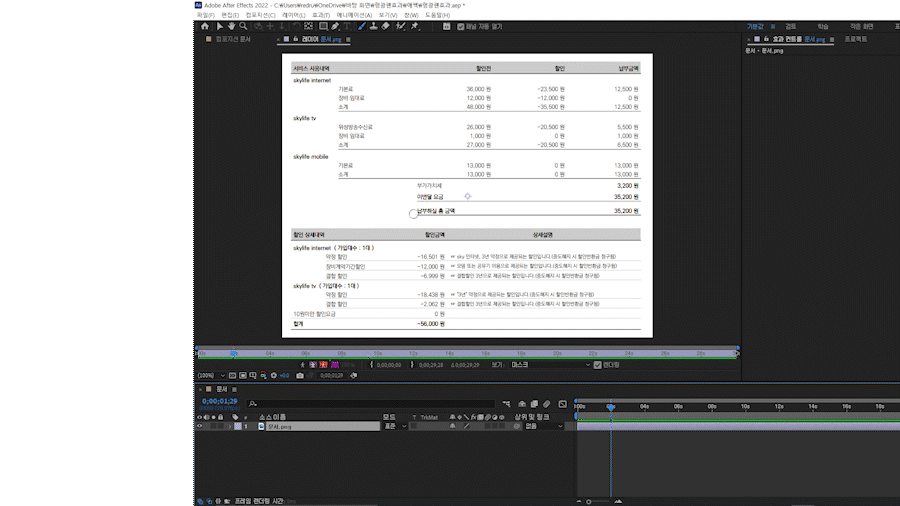This screenshot has width=900, height=506.
Task: Switch to the 프로젝트 panel tab
Action: (x=856, y=39)
